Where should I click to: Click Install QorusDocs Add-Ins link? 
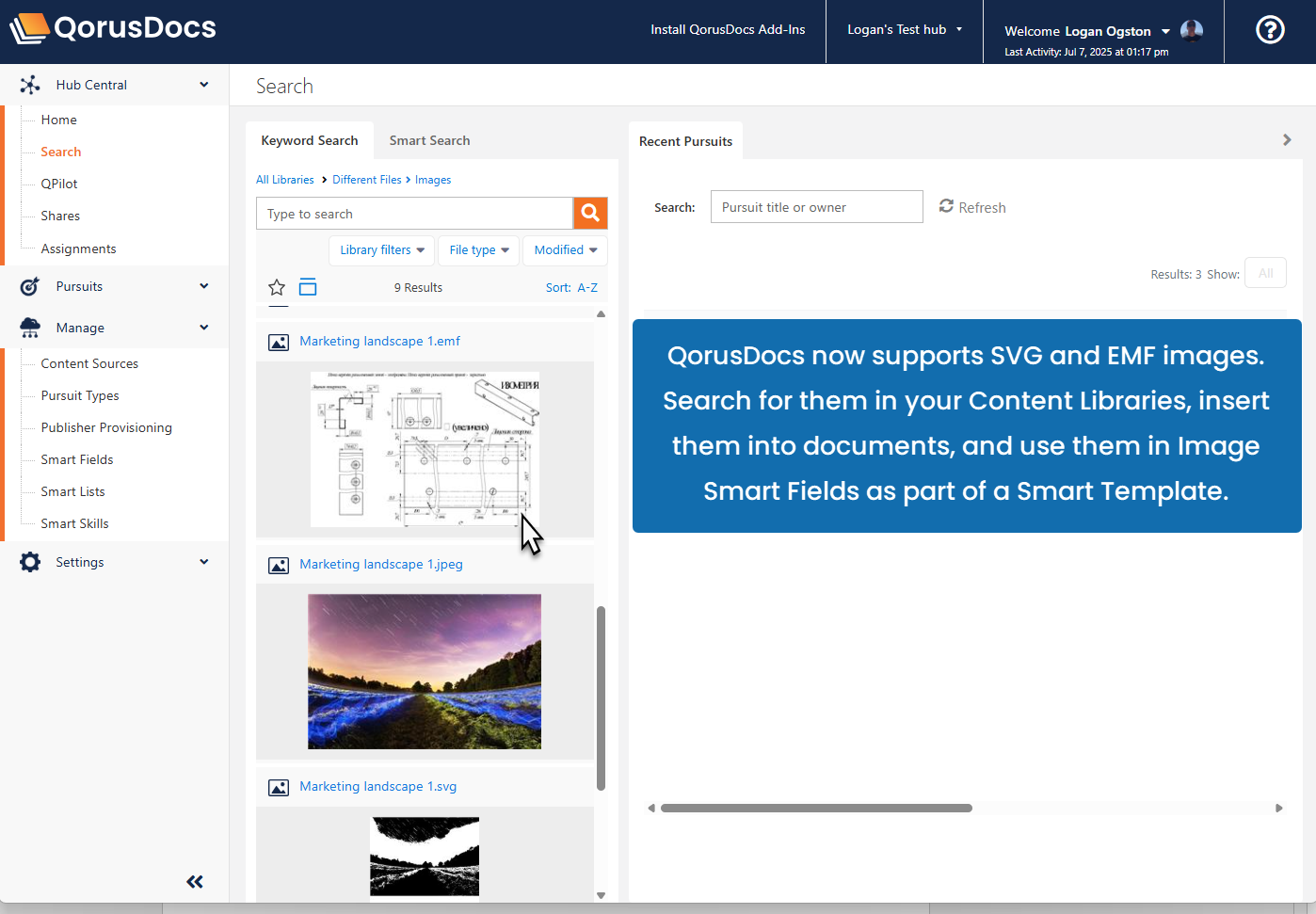[x=728, y=29]
